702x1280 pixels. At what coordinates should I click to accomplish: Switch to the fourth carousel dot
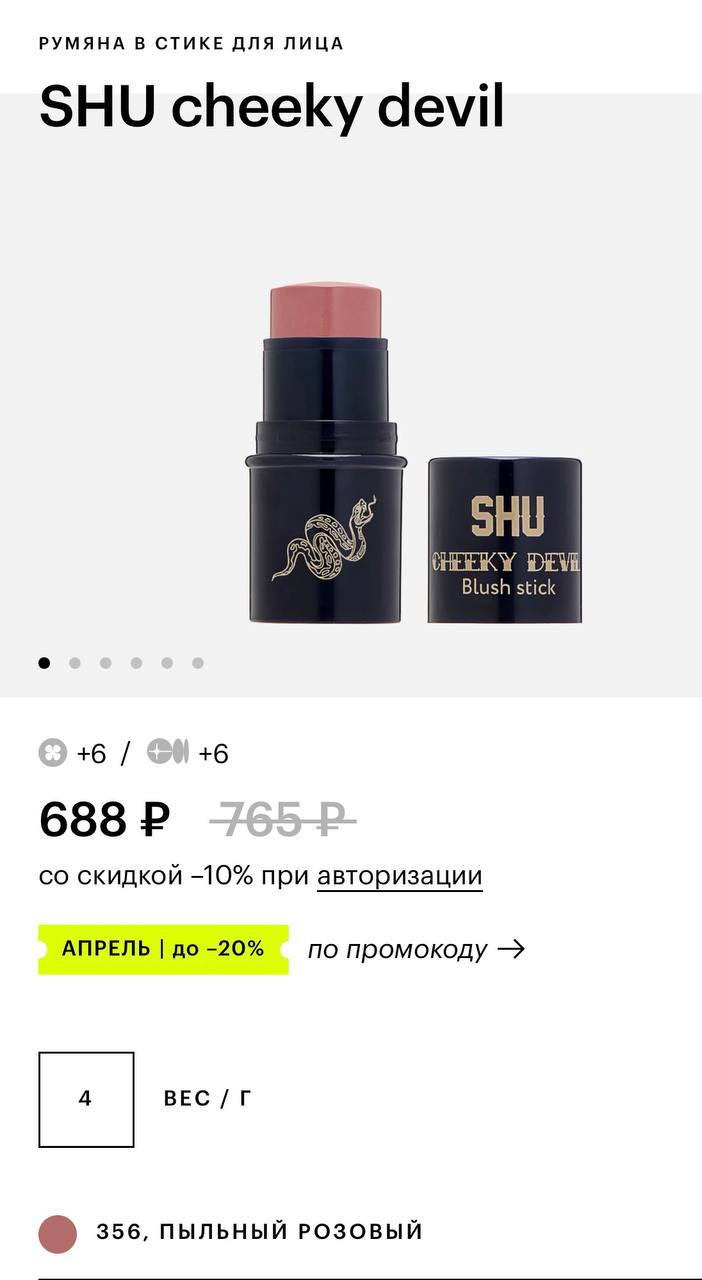137,663
